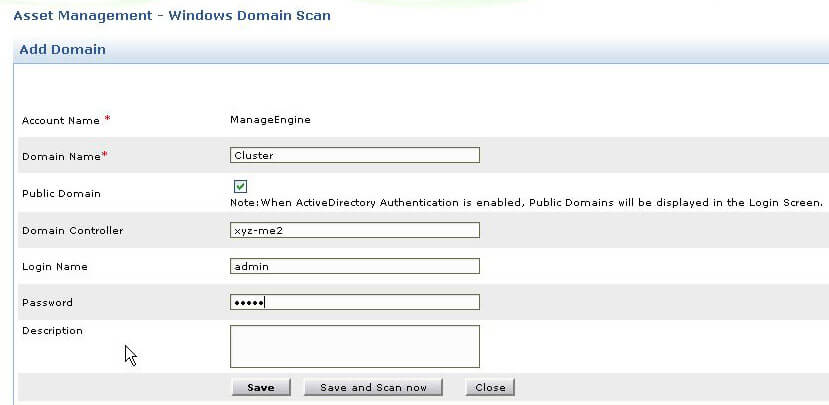
Task: Uncheck the Public Domain checkbox
Action: click(240, 186)
